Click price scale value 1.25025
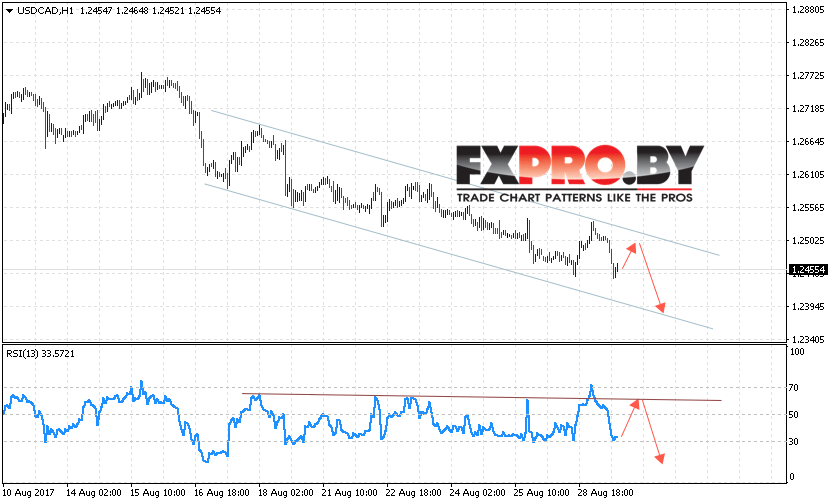Screen dimensions: 829x504 tap(808, 240)
